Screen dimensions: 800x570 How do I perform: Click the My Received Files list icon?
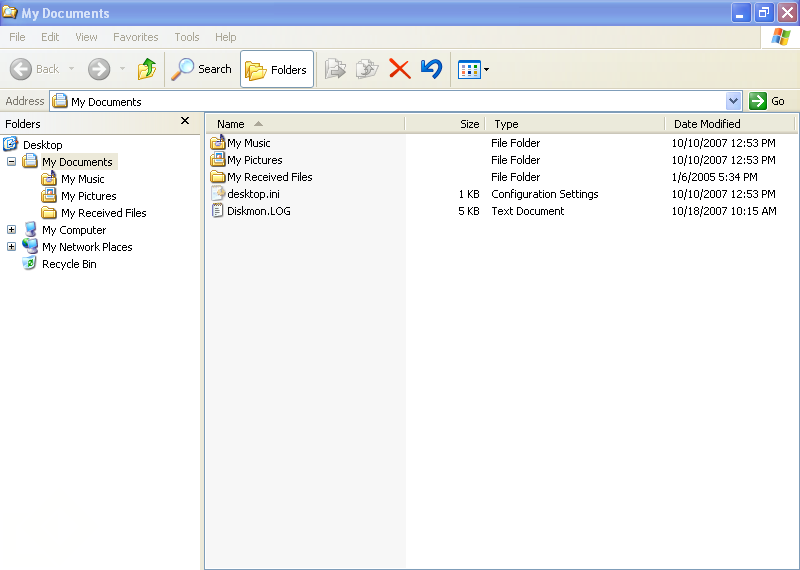click(218, 177)
